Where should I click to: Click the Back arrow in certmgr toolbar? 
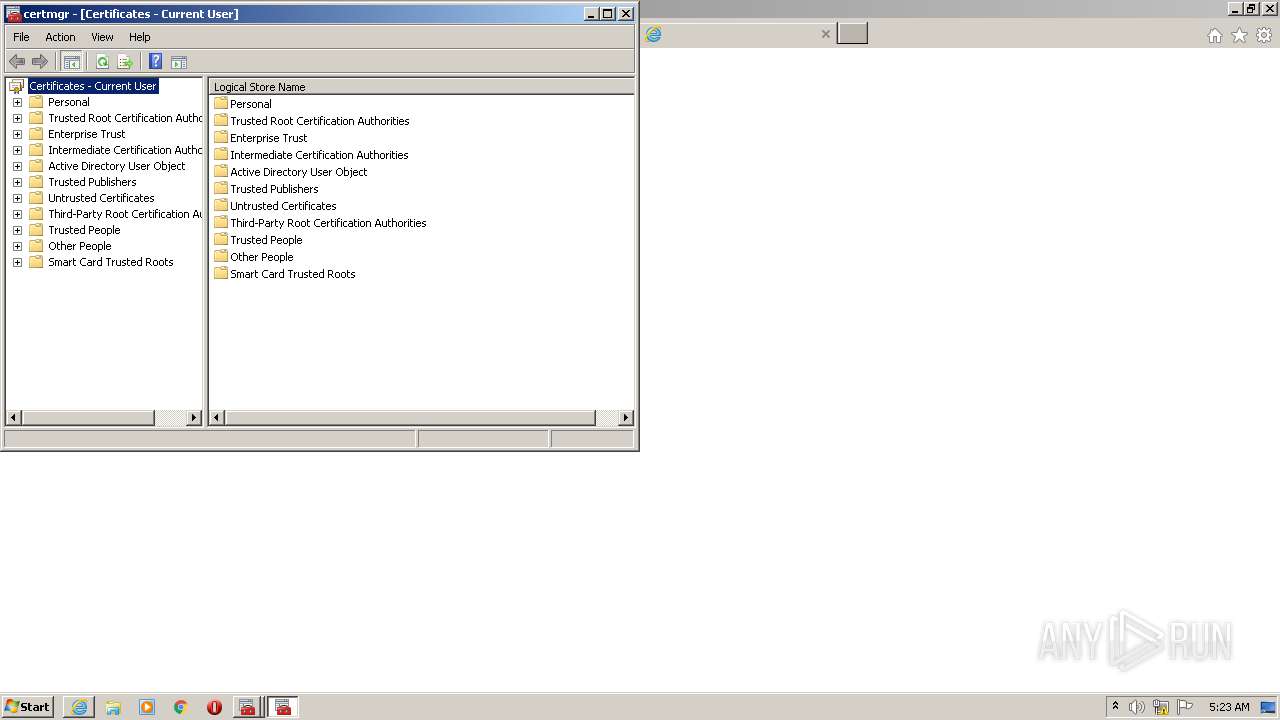pyautogui.click(x=17, y=62)
